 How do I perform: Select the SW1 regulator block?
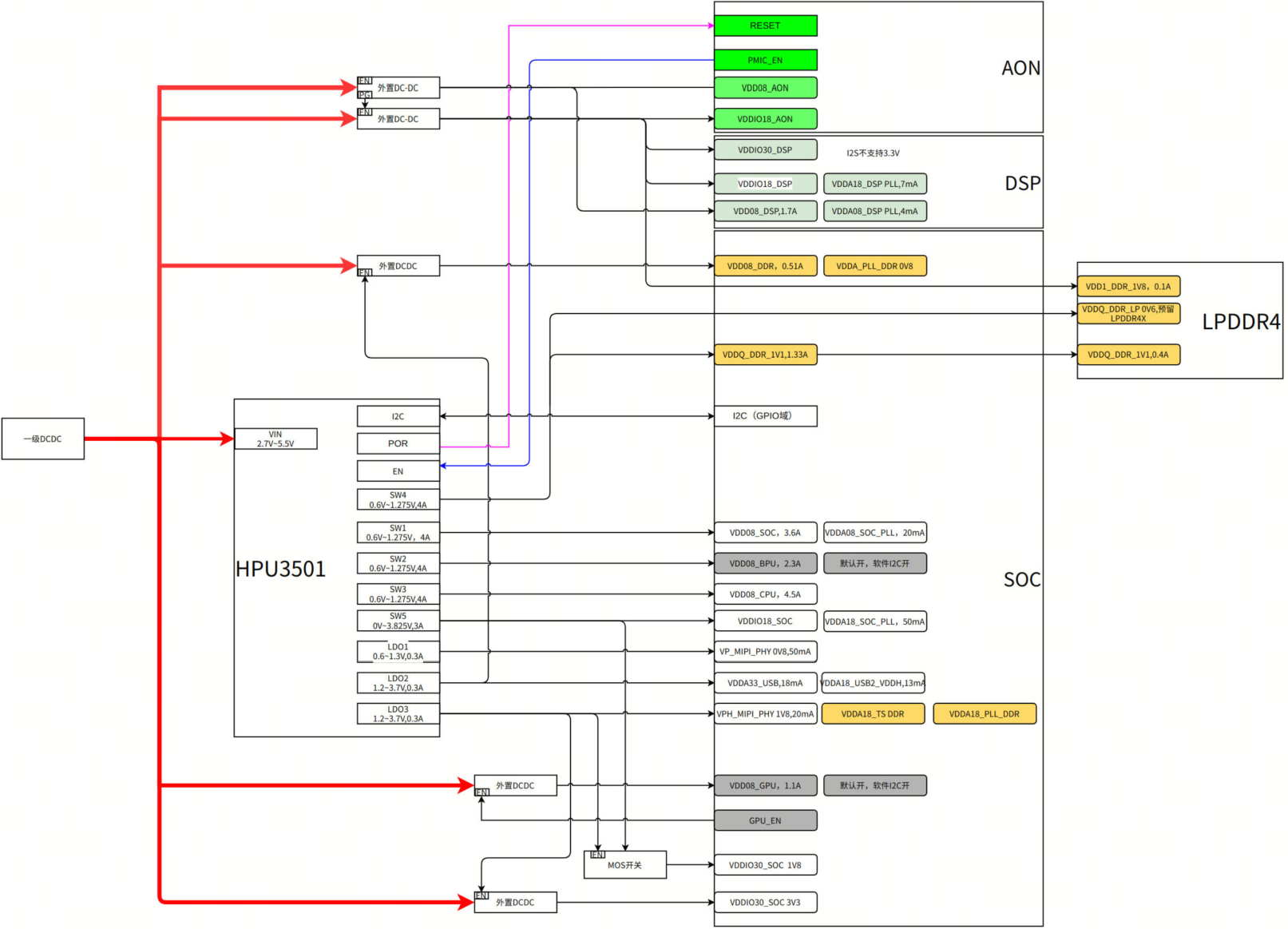point(398,533)
